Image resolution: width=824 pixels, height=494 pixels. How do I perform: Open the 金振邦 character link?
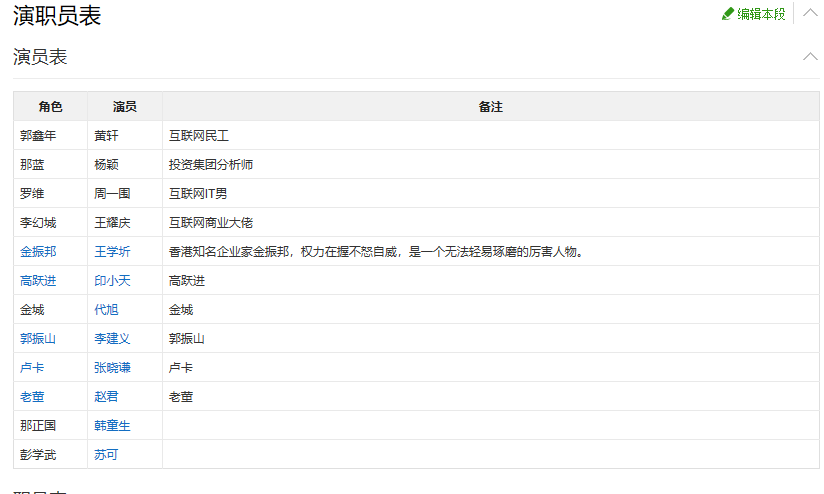(x=38, y=252)
